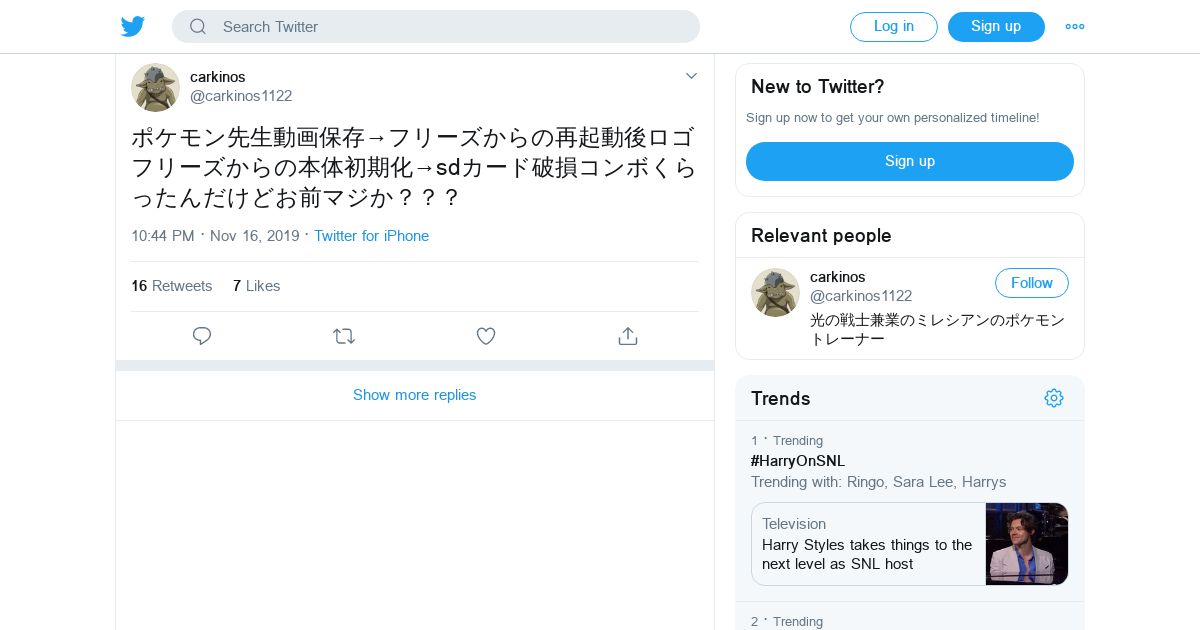Open the #HarryOnSNL trend
Viewport: 1200px width, 630px height.
click(798, 461)
